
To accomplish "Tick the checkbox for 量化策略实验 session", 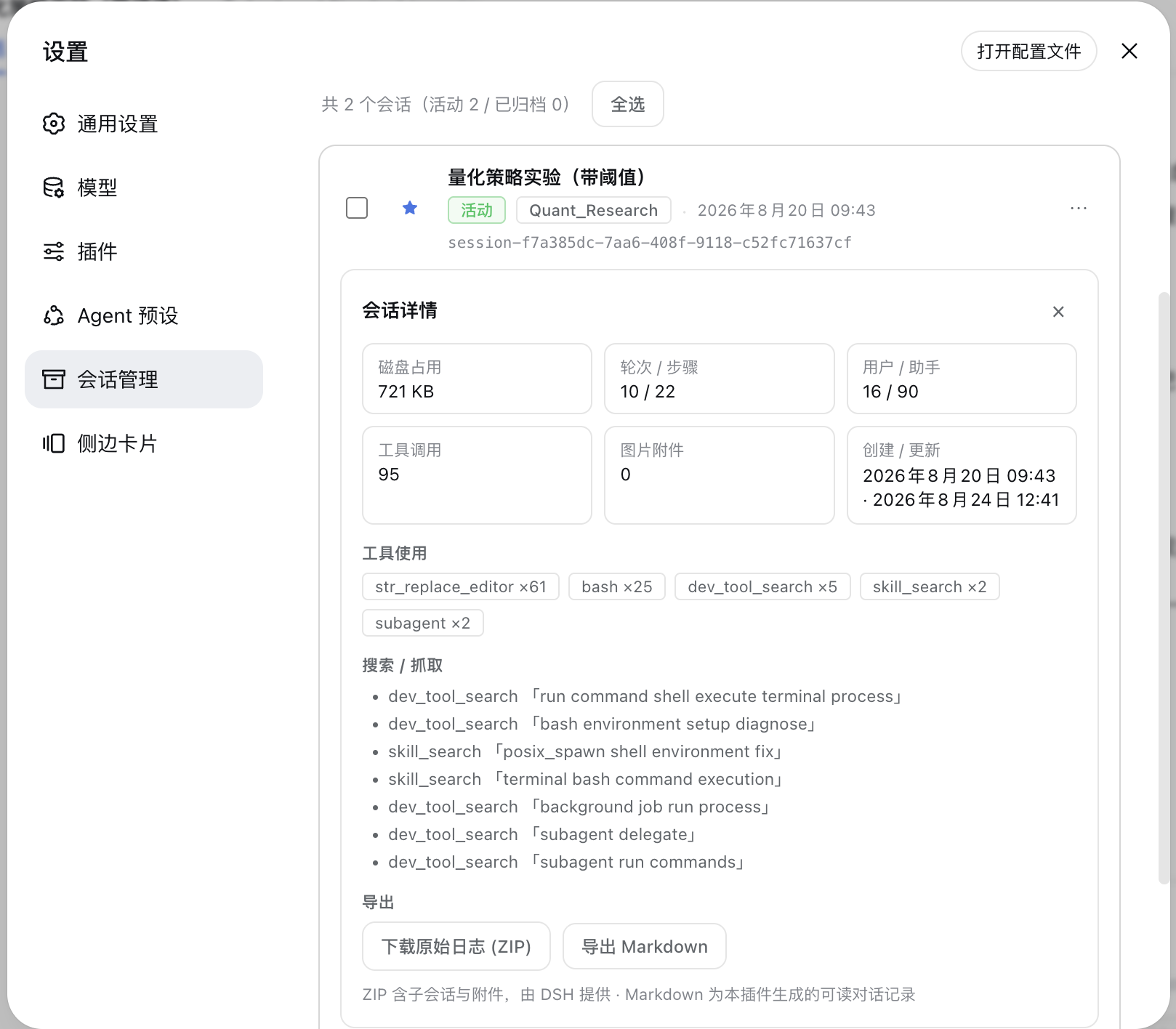I will coord(357,208).
